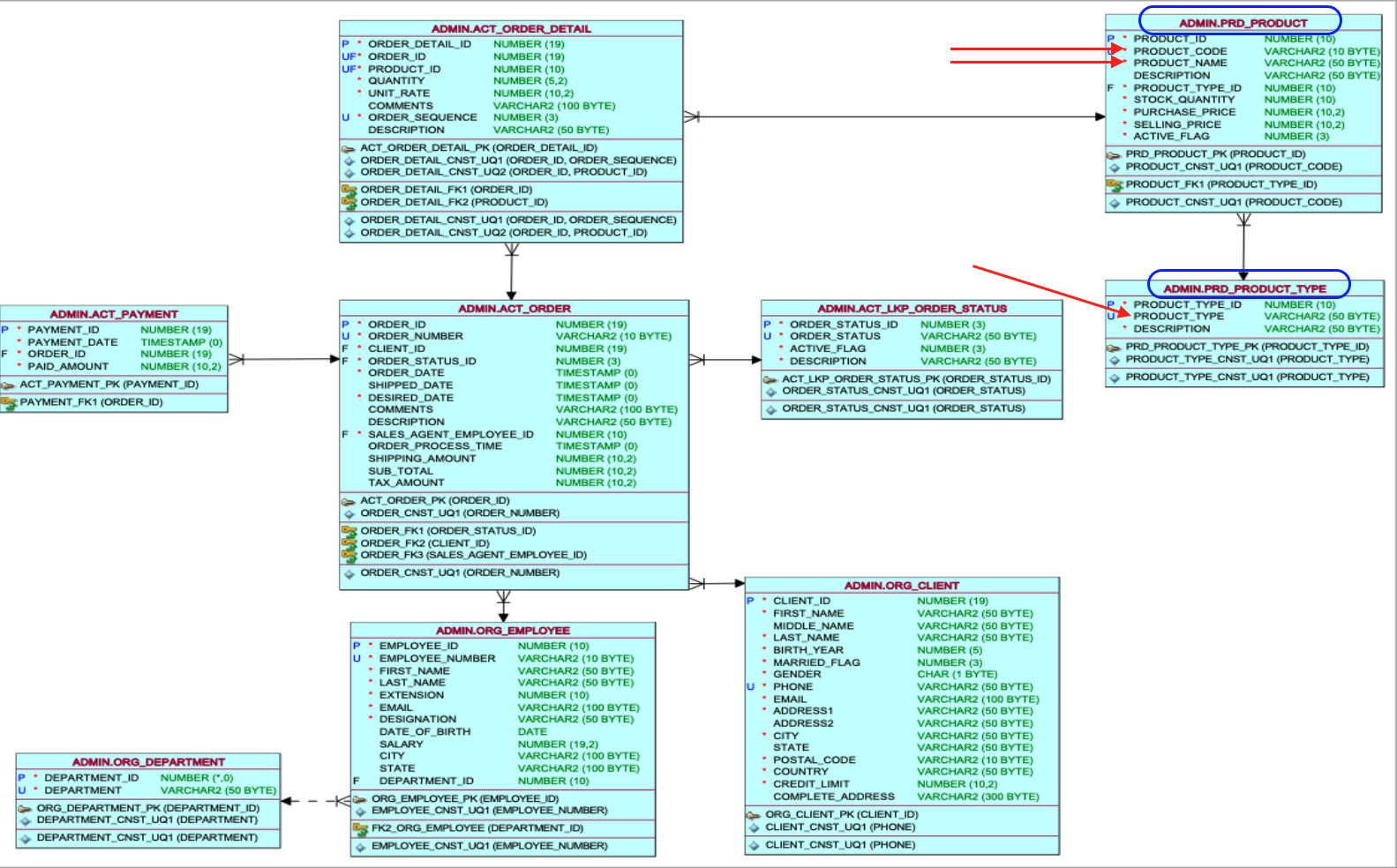Select the ADMIN.ACT_ORDER_DETAIL table title
The height and width of the screenshot is (868, 1397).
click(511, 29)
